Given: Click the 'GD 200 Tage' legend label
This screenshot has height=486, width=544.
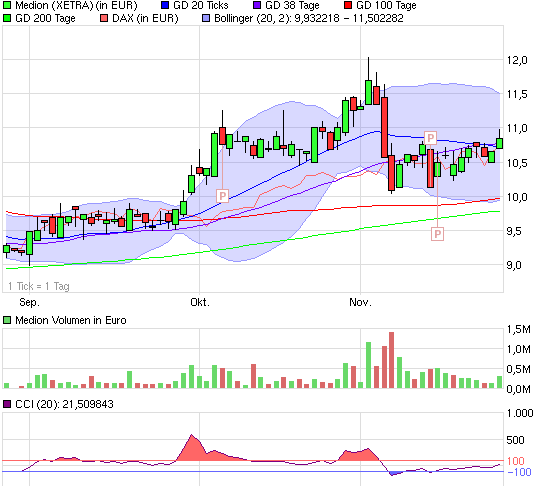Looking at the screenshot, I should [x=45, y=18].
